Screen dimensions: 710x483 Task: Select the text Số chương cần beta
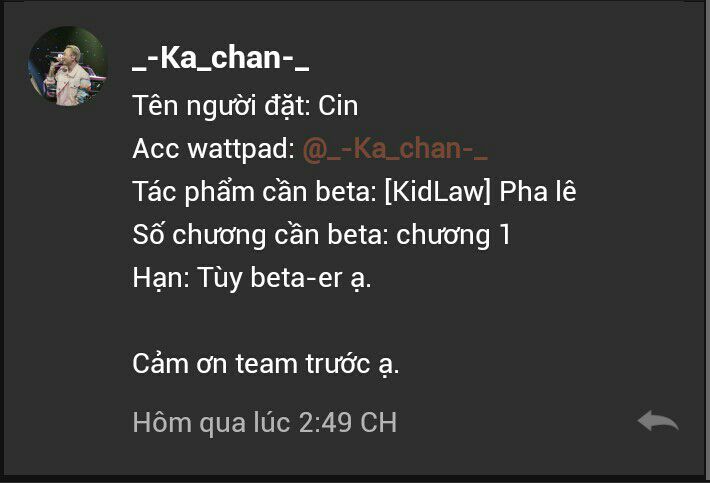pyautogui.click(x=260, y=235)
